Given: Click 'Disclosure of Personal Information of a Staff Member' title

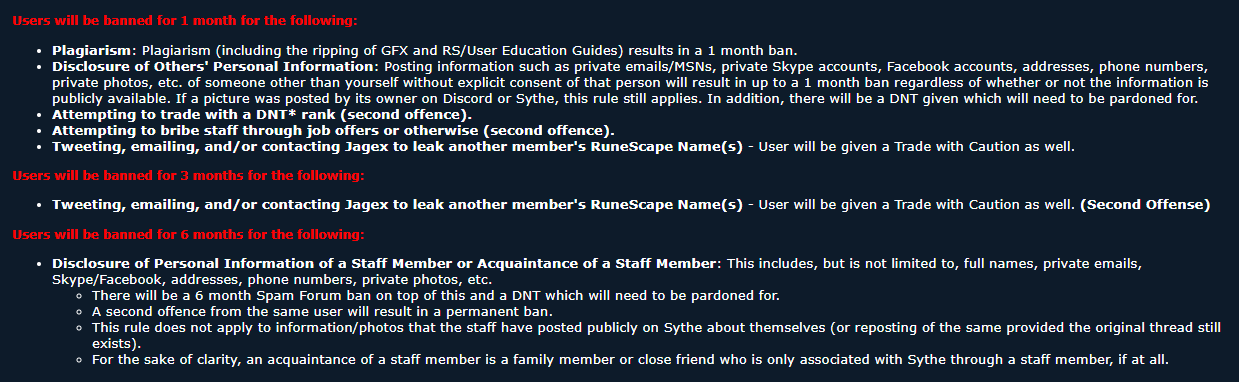Looking at the screenshot, I should point(385,263).
